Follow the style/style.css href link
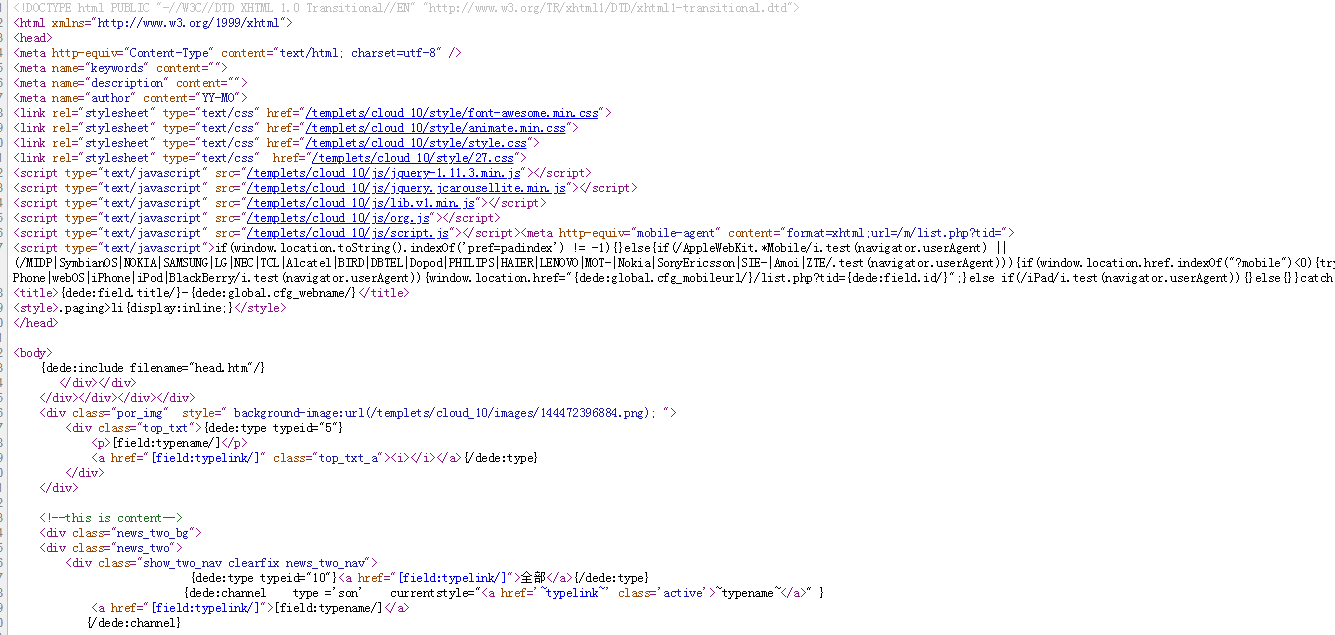 416,143
